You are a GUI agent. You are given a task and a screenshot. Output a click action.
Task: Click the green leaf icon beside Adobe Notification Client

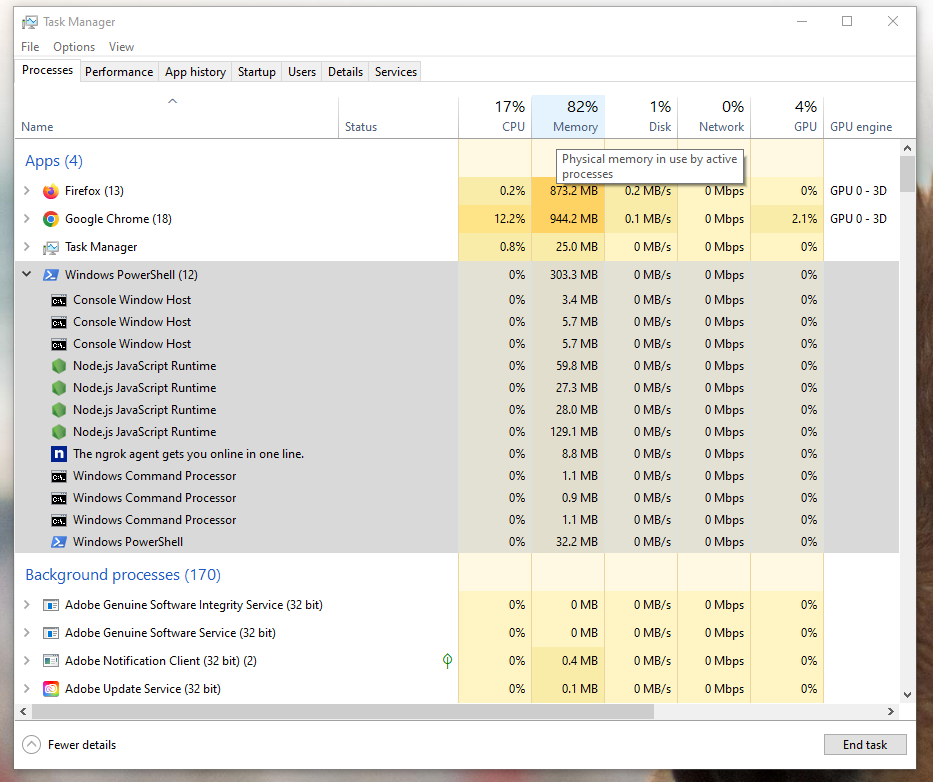pyautogui.click(x=447, y=660)
